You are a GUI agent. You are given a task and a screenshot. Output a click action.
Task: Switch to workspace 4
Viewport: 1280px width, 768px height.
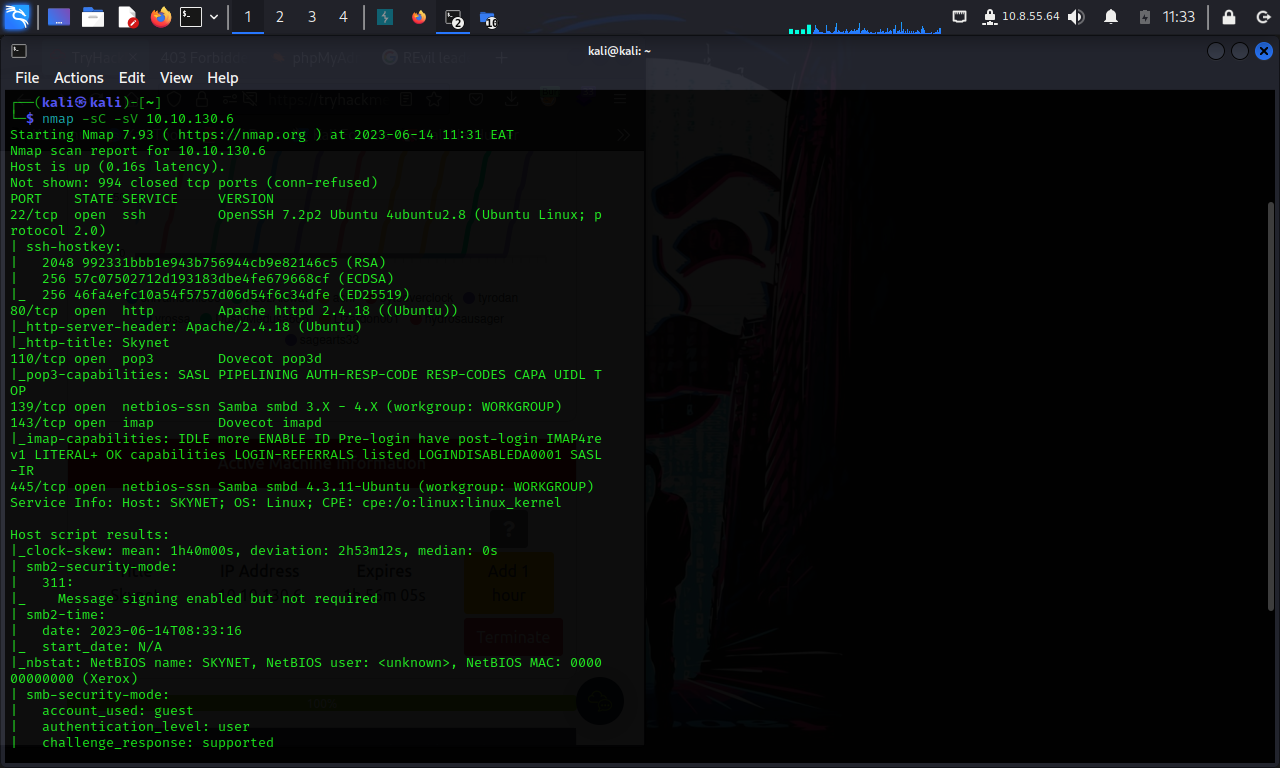click(x=344, y=17)
